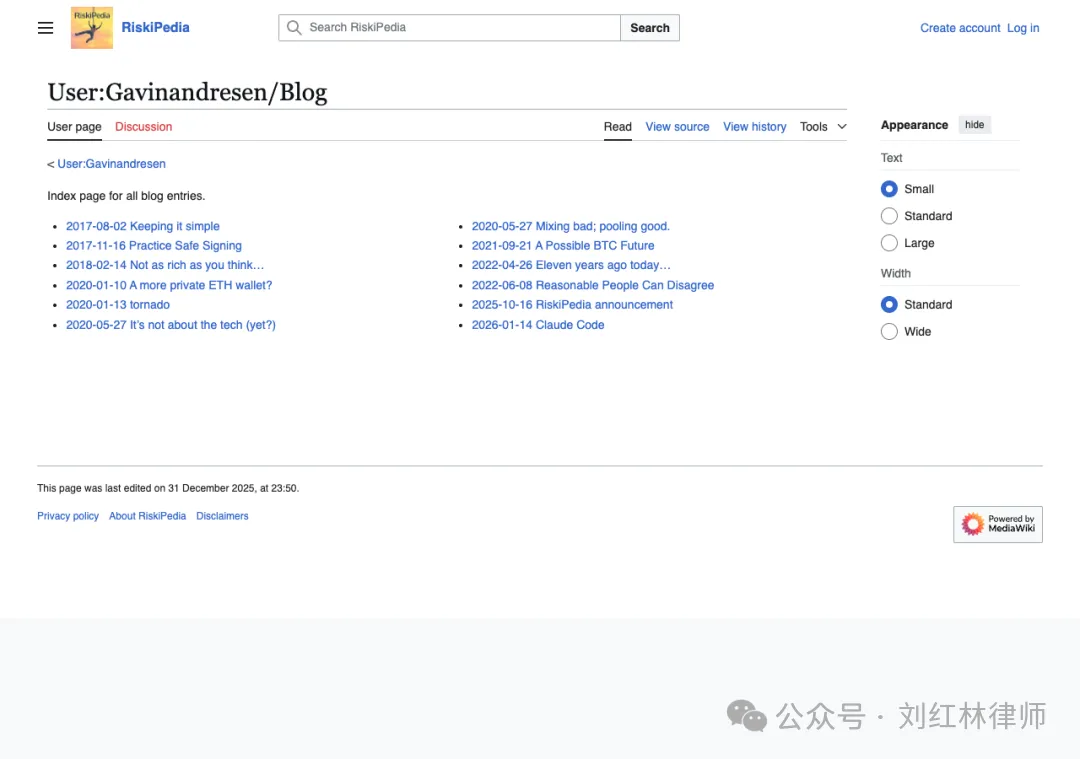Click the Search button
This screenshot has height=759, width=1080.
[x=650, y=28]
